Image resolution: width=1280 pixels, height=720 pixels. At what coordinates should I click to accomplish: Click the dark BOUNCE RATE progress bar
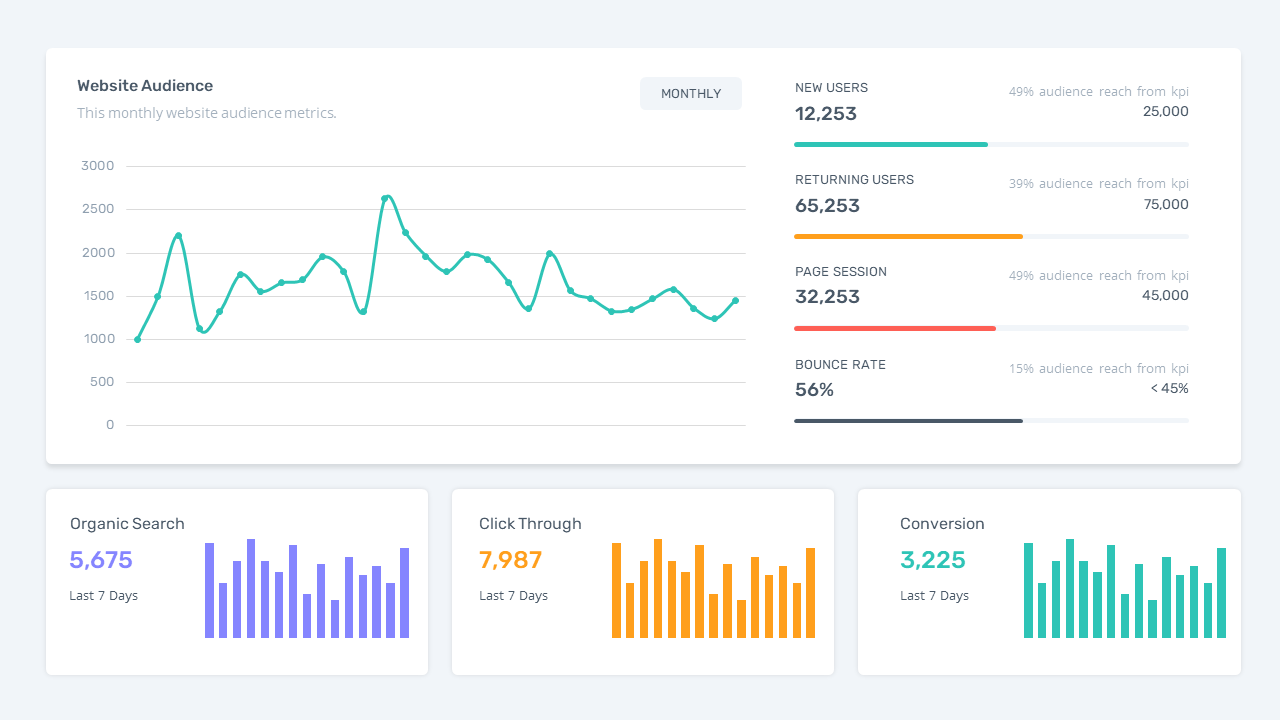[x=908, y=420]
